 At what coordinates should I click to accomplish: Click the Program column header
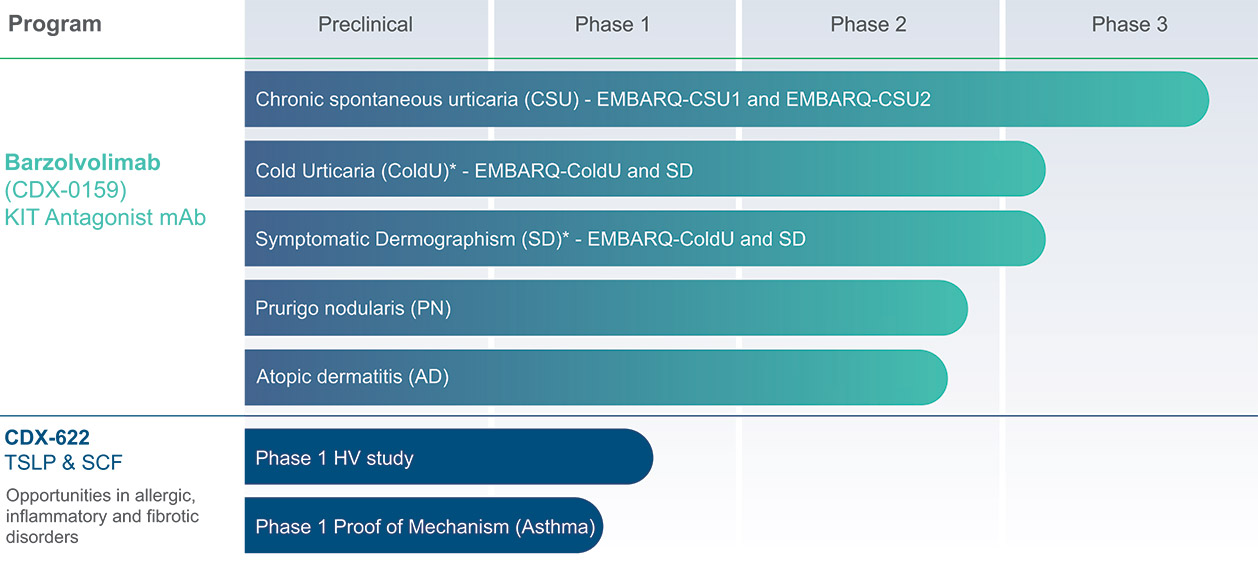point(55,24)
